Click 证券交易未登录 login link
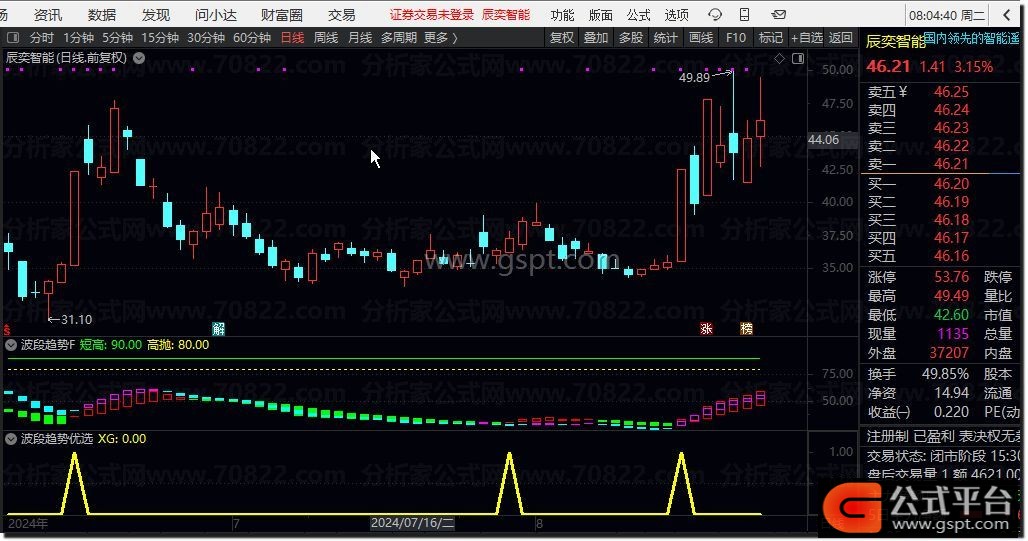 (x=431, y=14)
